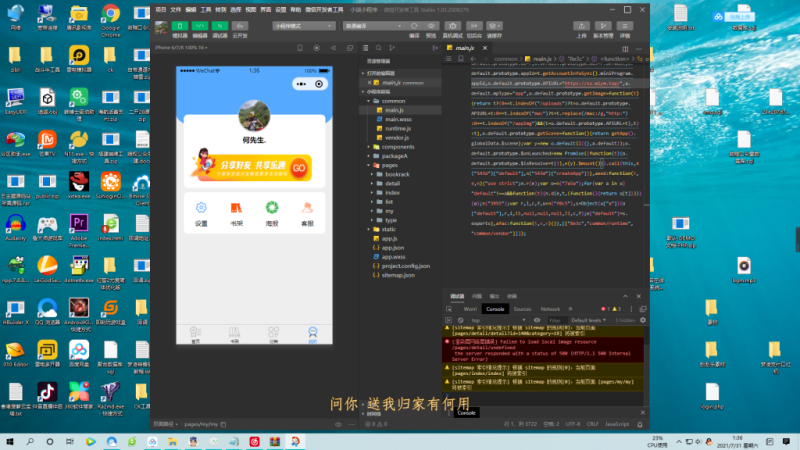Click the simulator mute speaker icon
800x450 pixels.
(333, 48)
